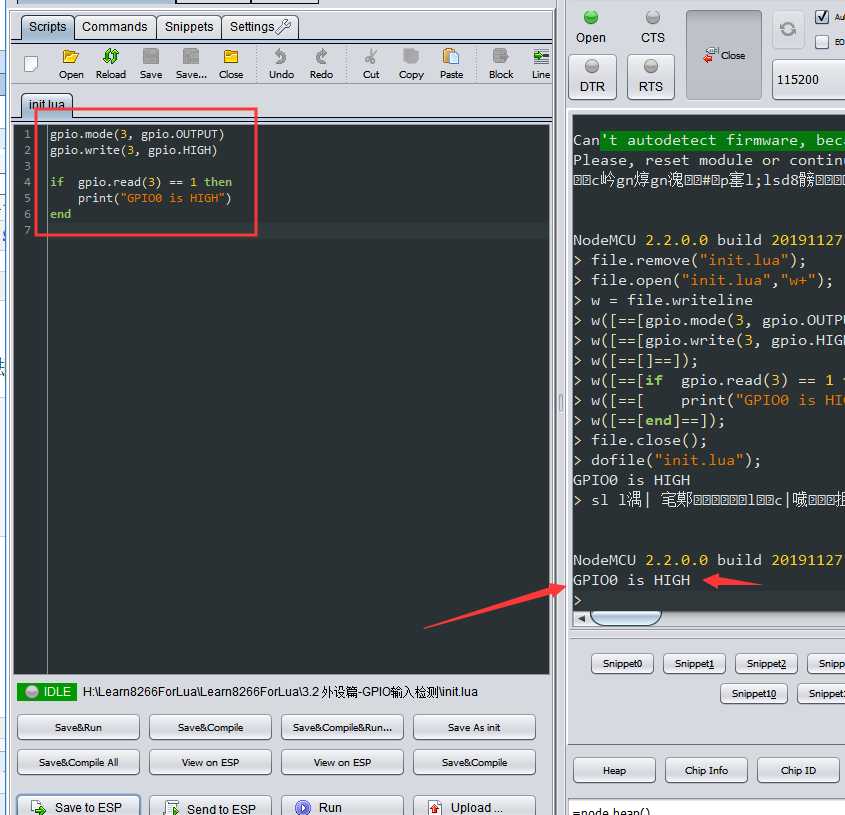Click the Chip Info button
The height and width of the screenshot is (815, 845).
point(706,770)
